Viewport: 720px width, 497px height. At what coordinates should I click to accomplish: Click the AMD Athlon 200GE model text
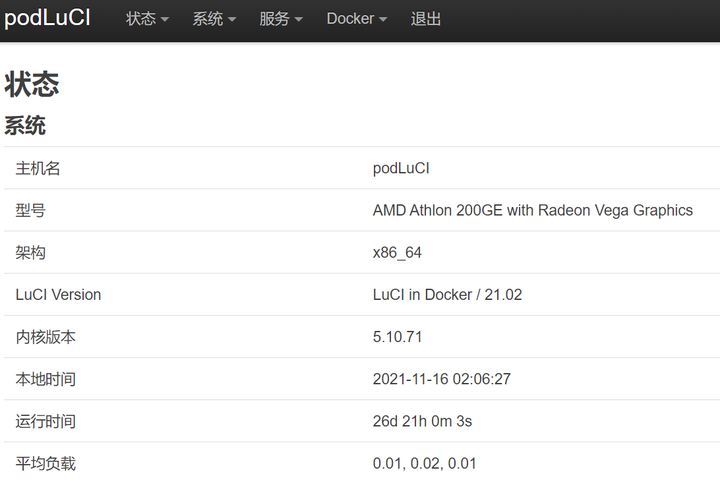coord(532,210)
